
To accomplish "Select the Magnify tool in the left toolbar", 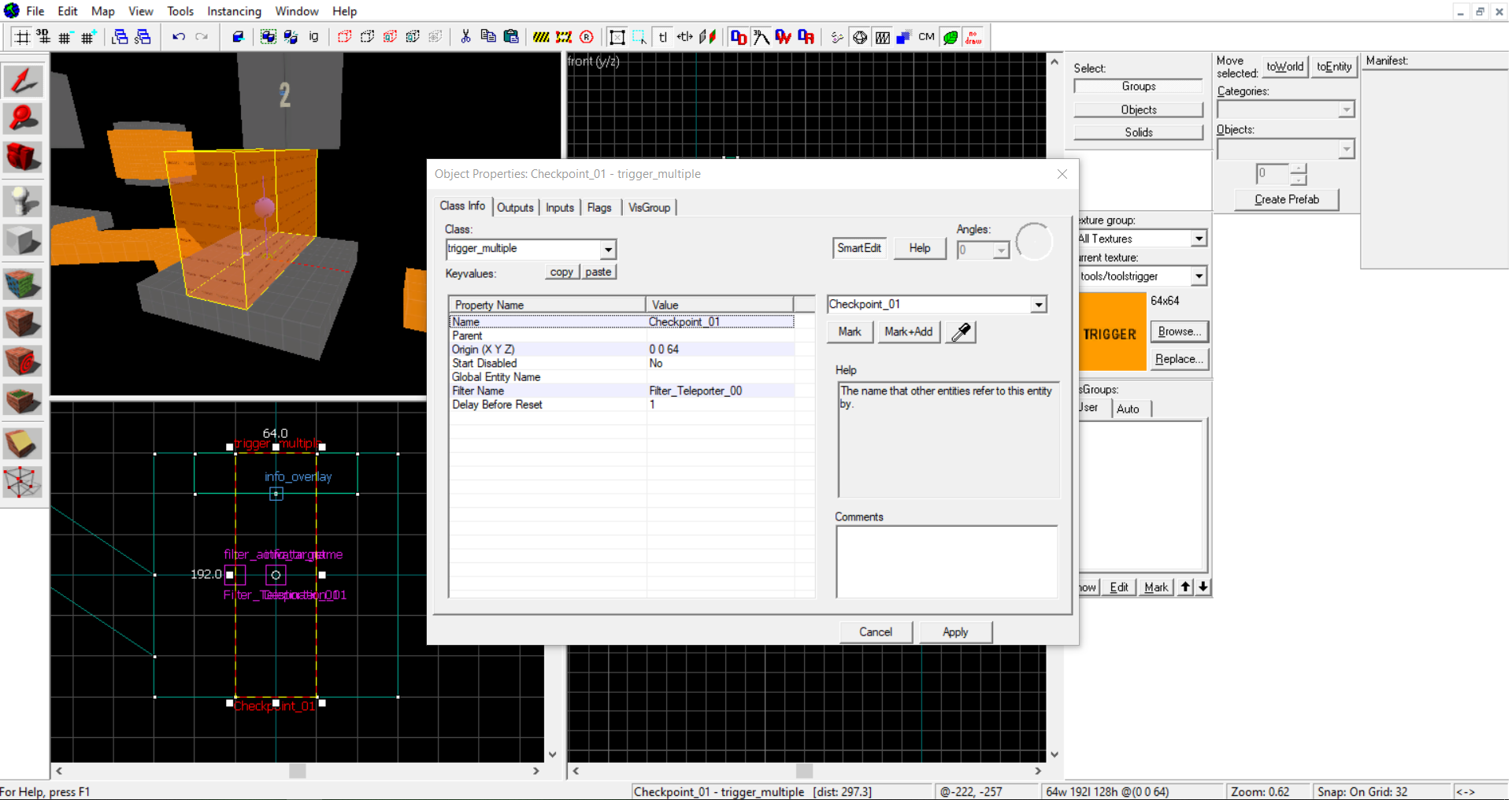I will tap(23, 118).
